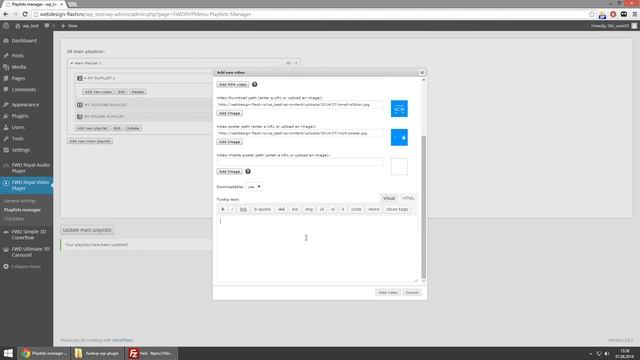Confirm with Add video button
Viewport: 640px width, 360px height.
(x=388, y=293)
